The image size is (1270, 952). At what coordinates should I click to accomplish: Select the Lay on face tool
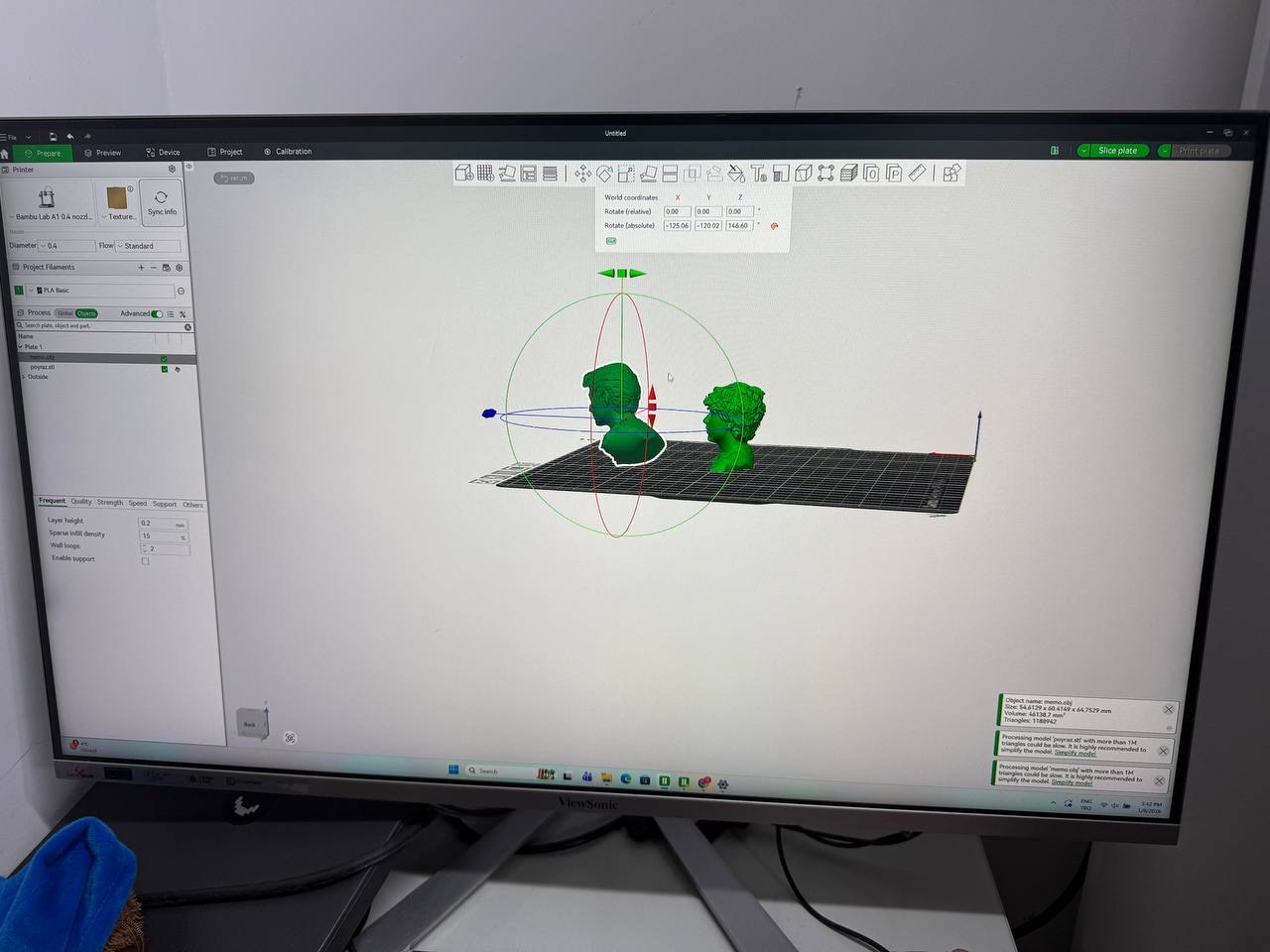[648, 175]
